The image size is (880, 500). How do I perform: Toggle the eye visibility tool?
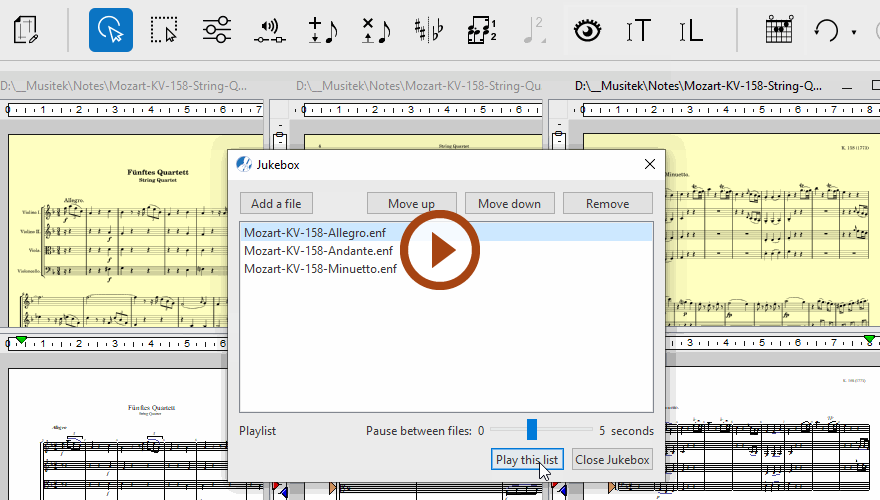click(588, 30)
